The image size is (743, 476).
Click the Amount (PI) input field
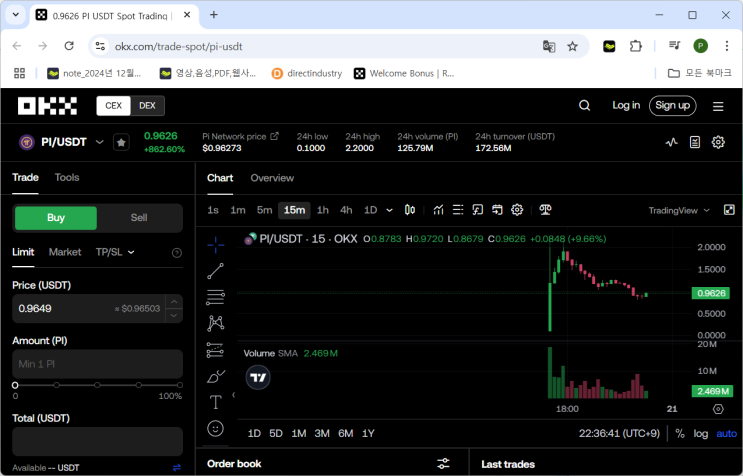pyautogui.click(x=97, y=364)
